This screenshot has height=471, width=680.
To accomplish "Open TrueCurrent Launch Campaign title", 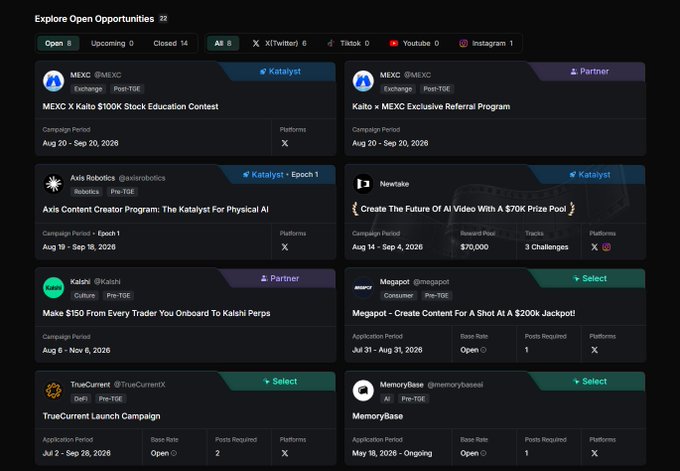I will (101, 416).
